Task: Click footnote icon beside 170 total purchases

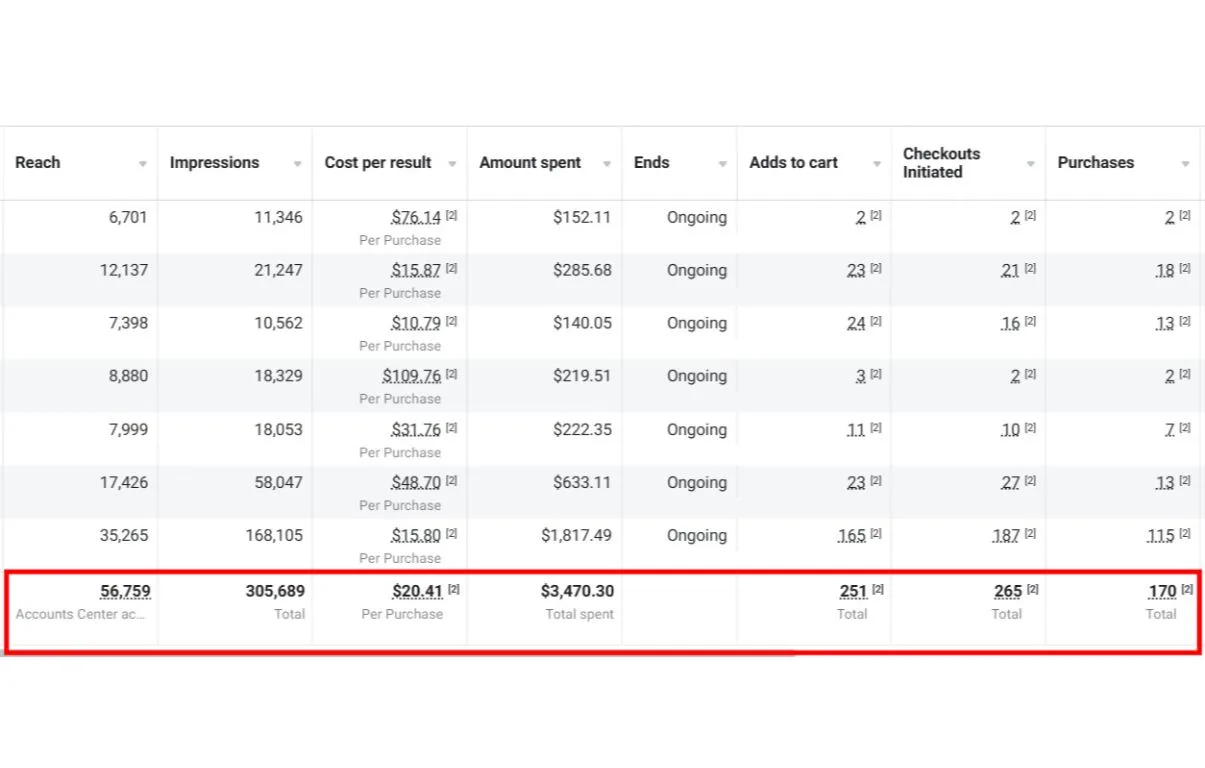Action: click(x=1187, y=589)
